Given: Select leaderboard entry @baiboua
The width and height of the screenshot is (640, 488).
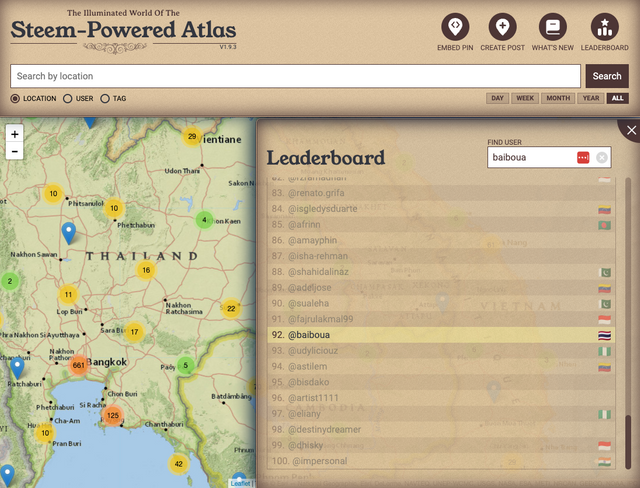Looking at the screenshot, I should pyautogui.click(x=441, y=335).
